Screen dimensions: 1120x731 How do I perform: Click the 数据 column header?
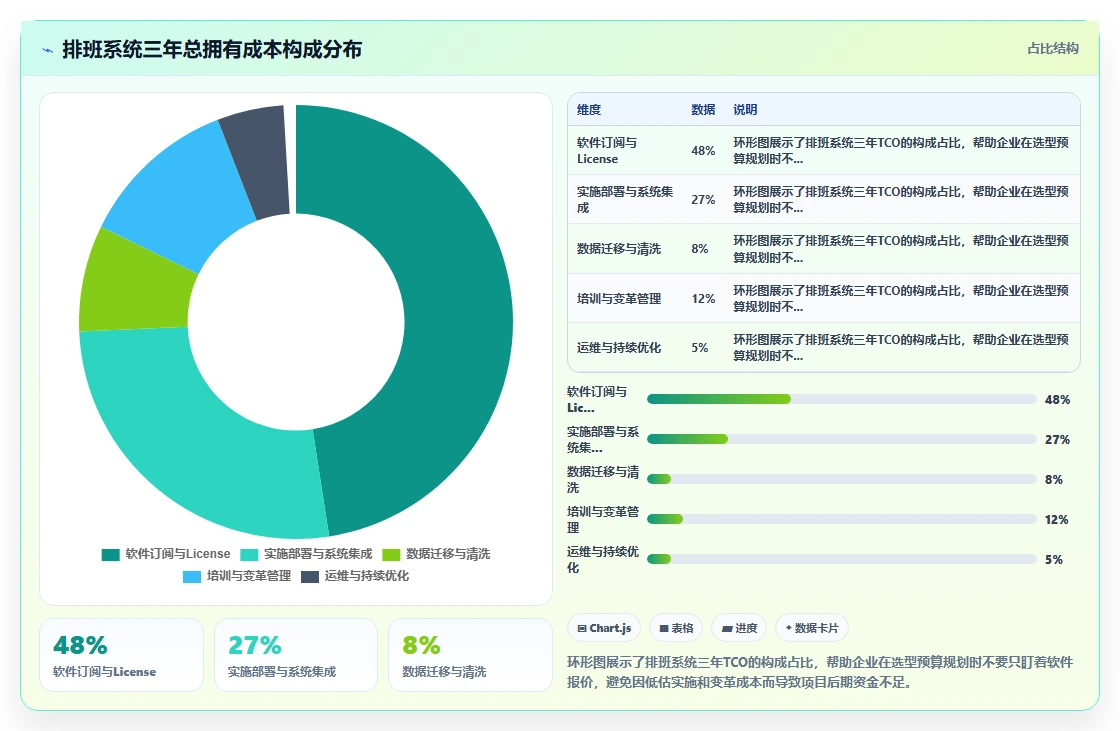pyautogui.click(x=704, y=110)
